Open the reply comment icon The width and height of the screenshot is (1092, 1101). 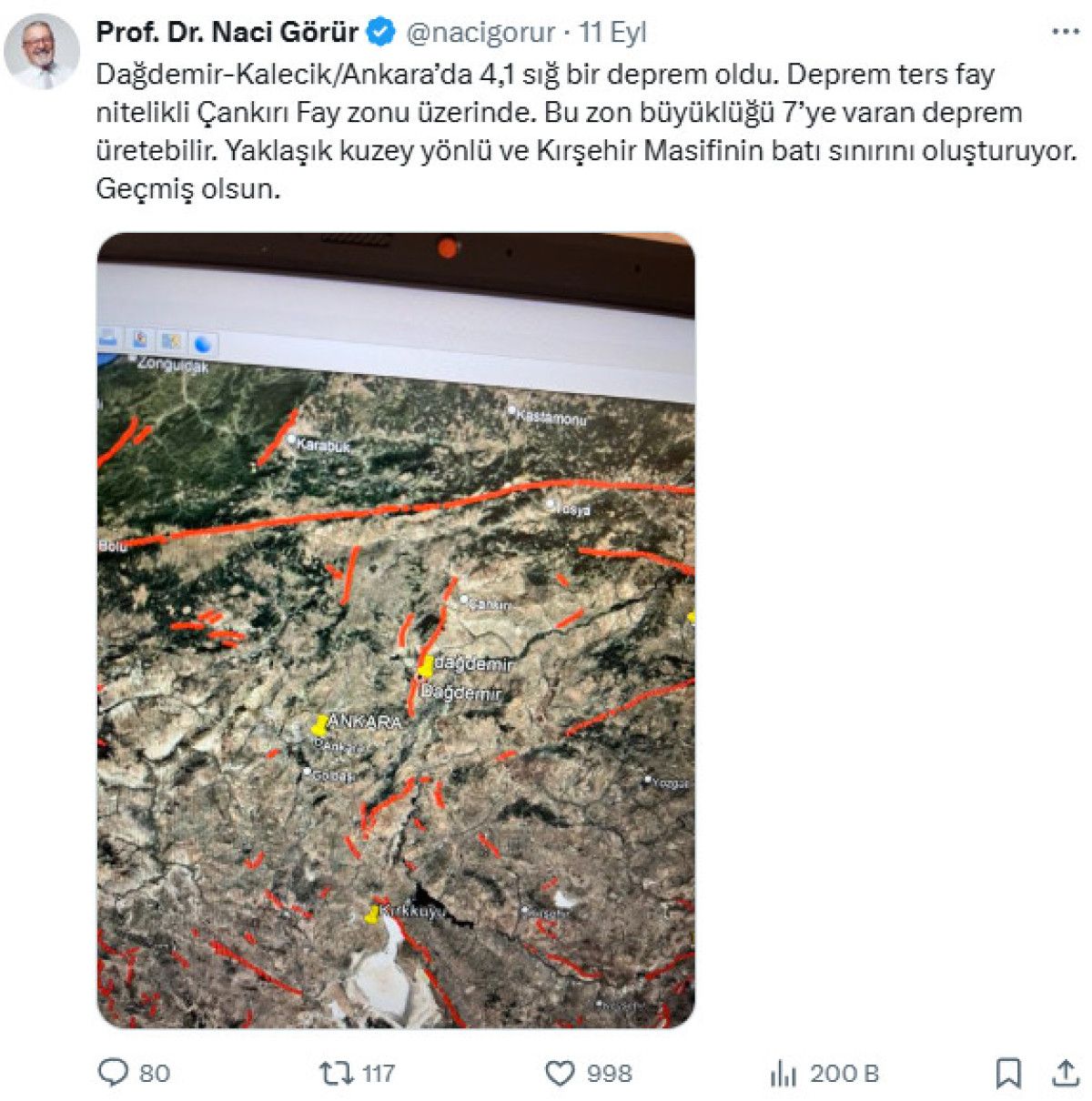(x=113, y=1073)
